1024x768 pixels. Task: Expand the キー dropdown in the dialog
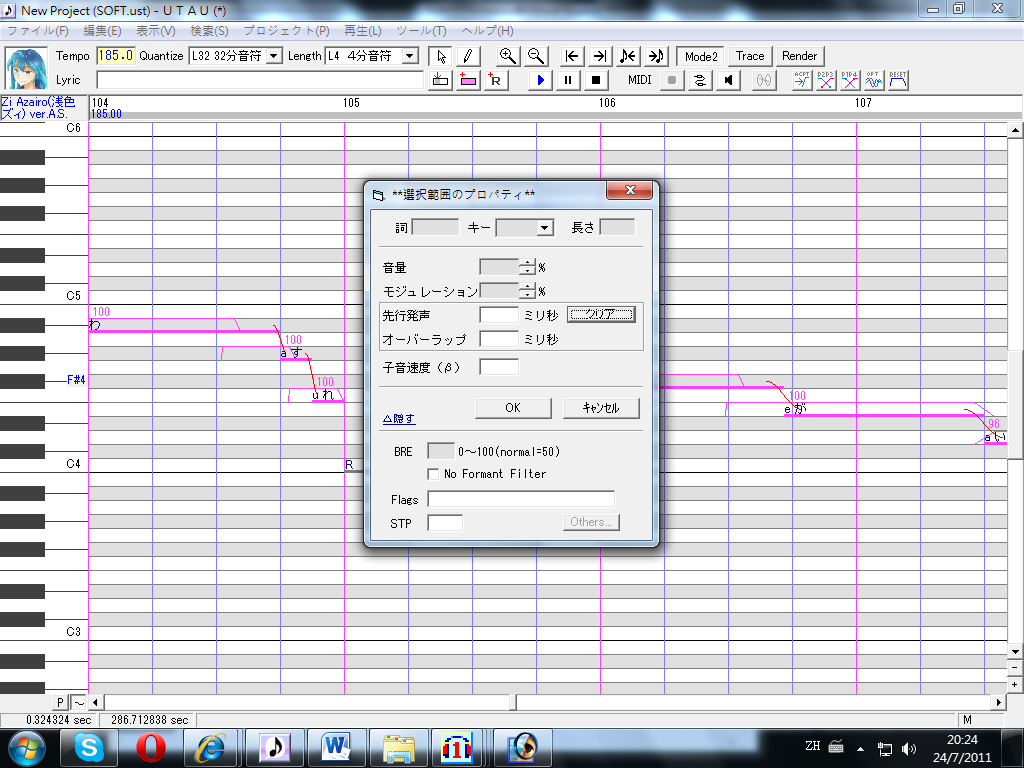[x=544, y=227]
